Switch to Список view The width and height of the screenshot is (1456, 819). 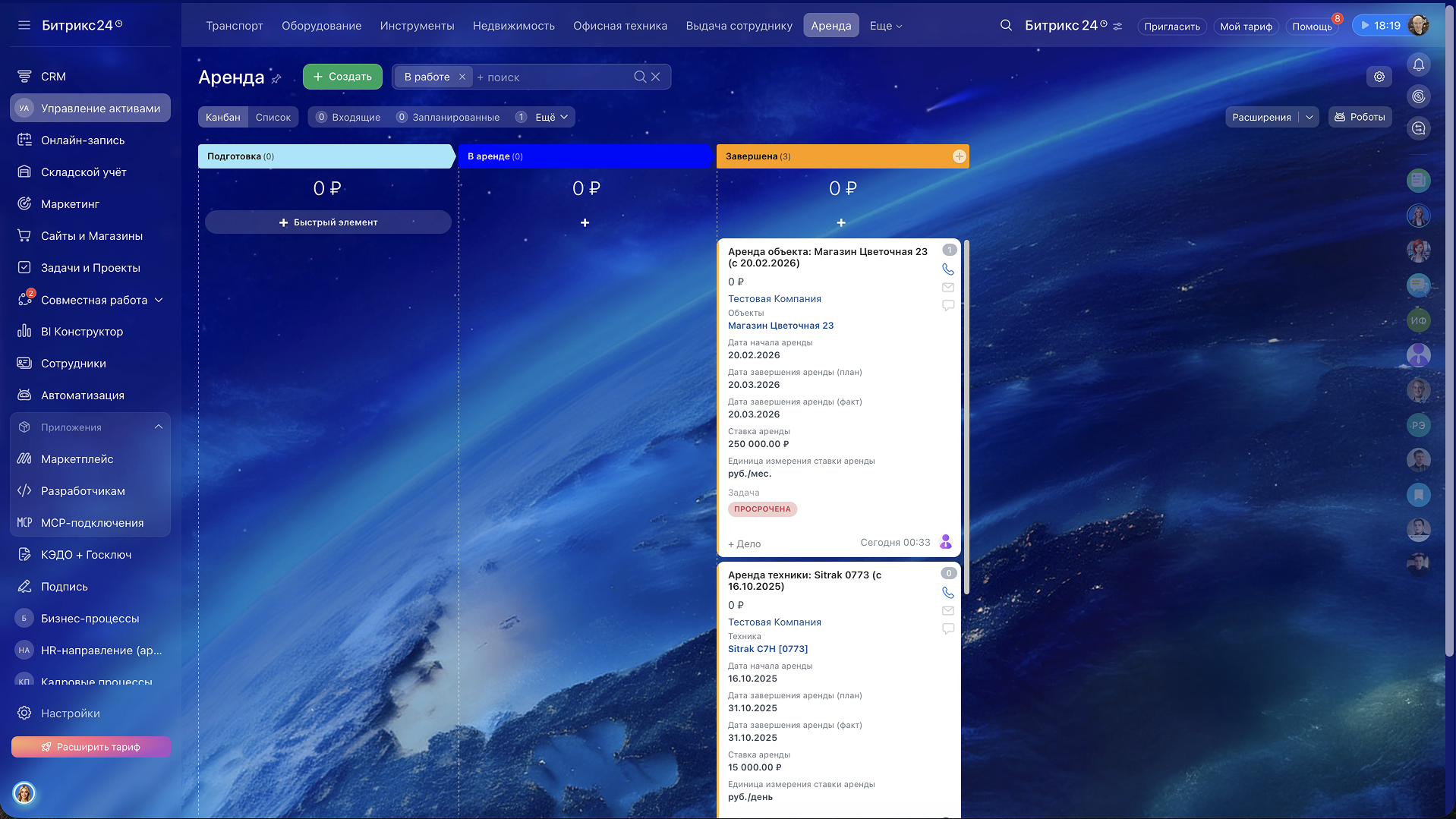click(x=273, y=117)
